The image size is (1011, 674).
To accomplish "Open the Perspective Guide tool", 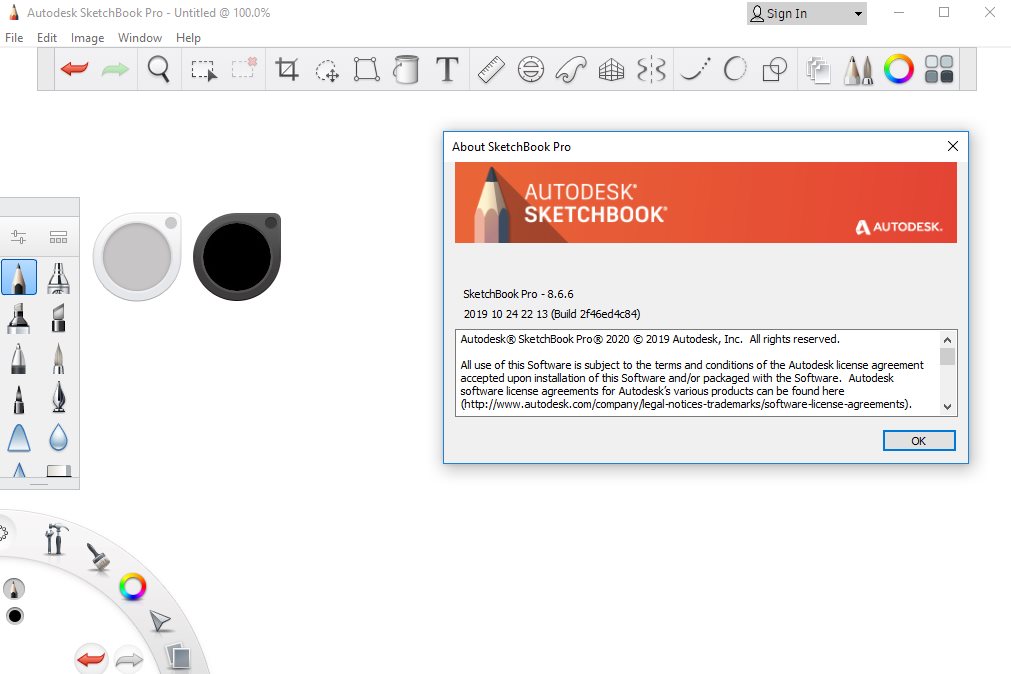I will [x=611, y=70].
